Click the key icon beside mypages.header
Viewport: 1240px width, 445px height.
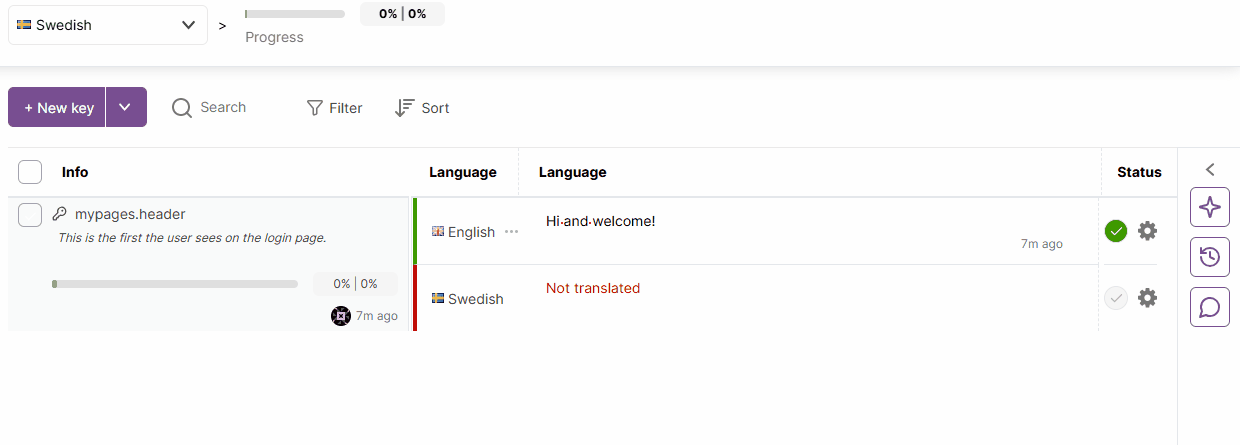pos(59,214)
